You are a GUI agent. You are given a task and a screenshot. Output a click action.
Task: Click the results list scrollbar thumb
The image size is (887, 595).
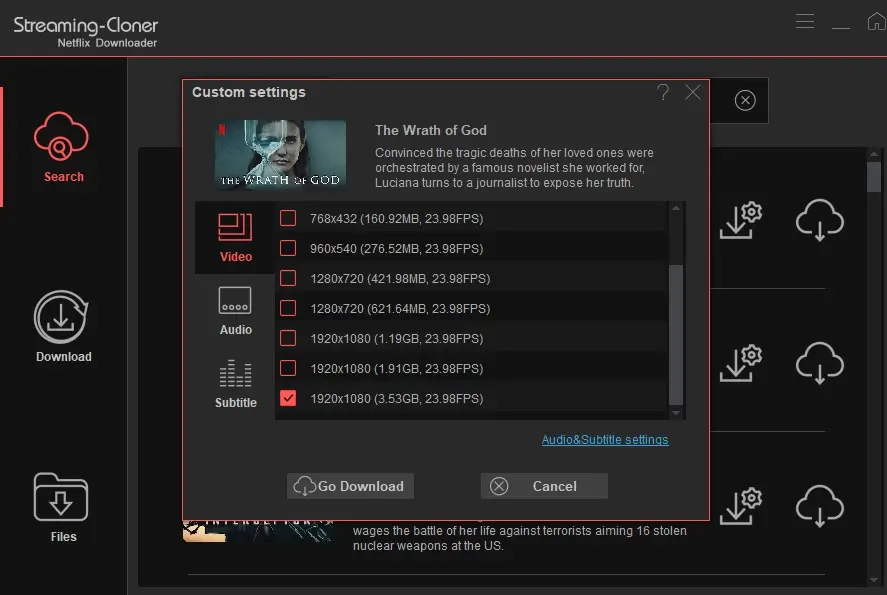point(874,177)
